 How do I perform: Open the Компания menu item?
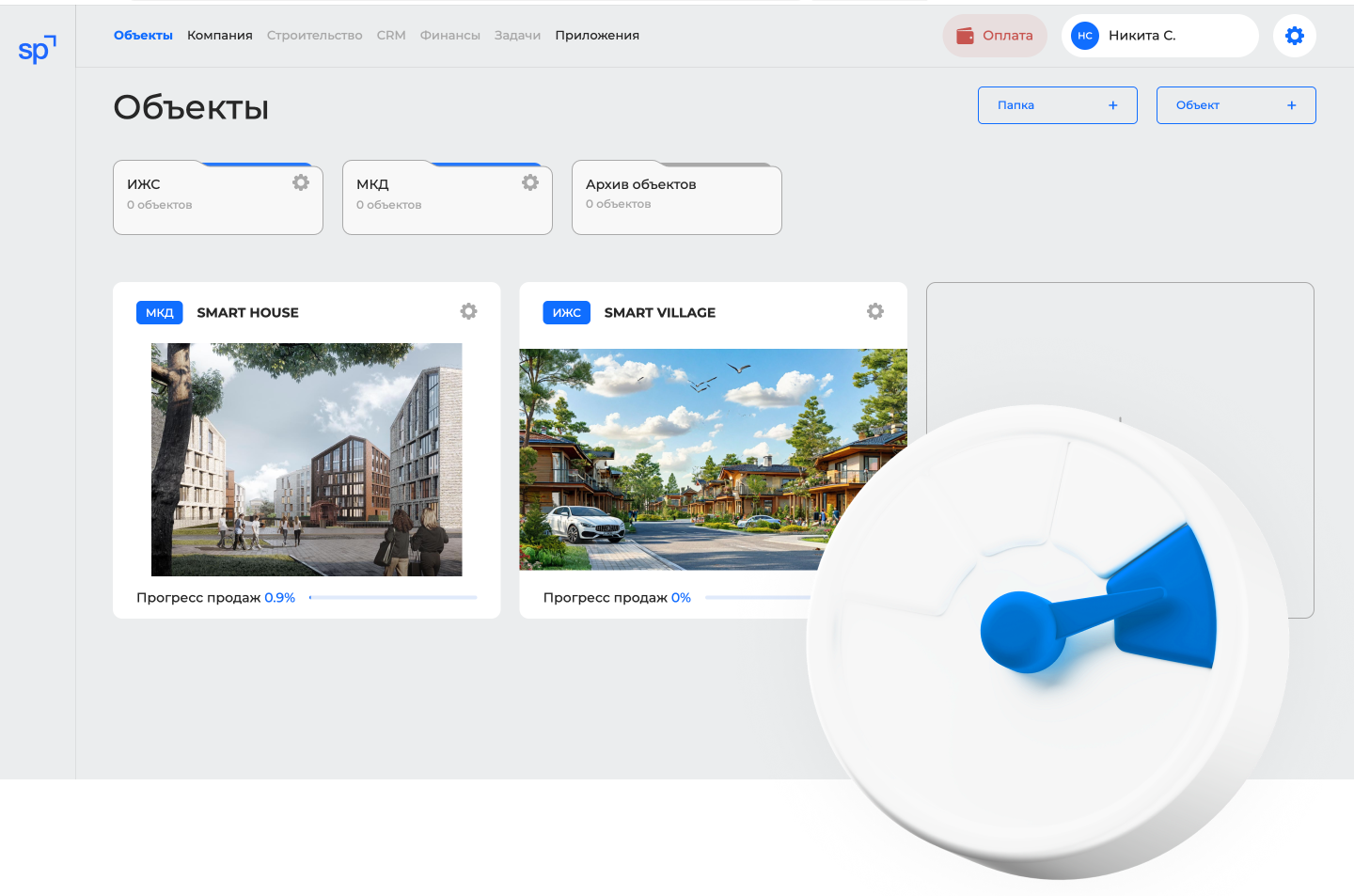(220, 36)
